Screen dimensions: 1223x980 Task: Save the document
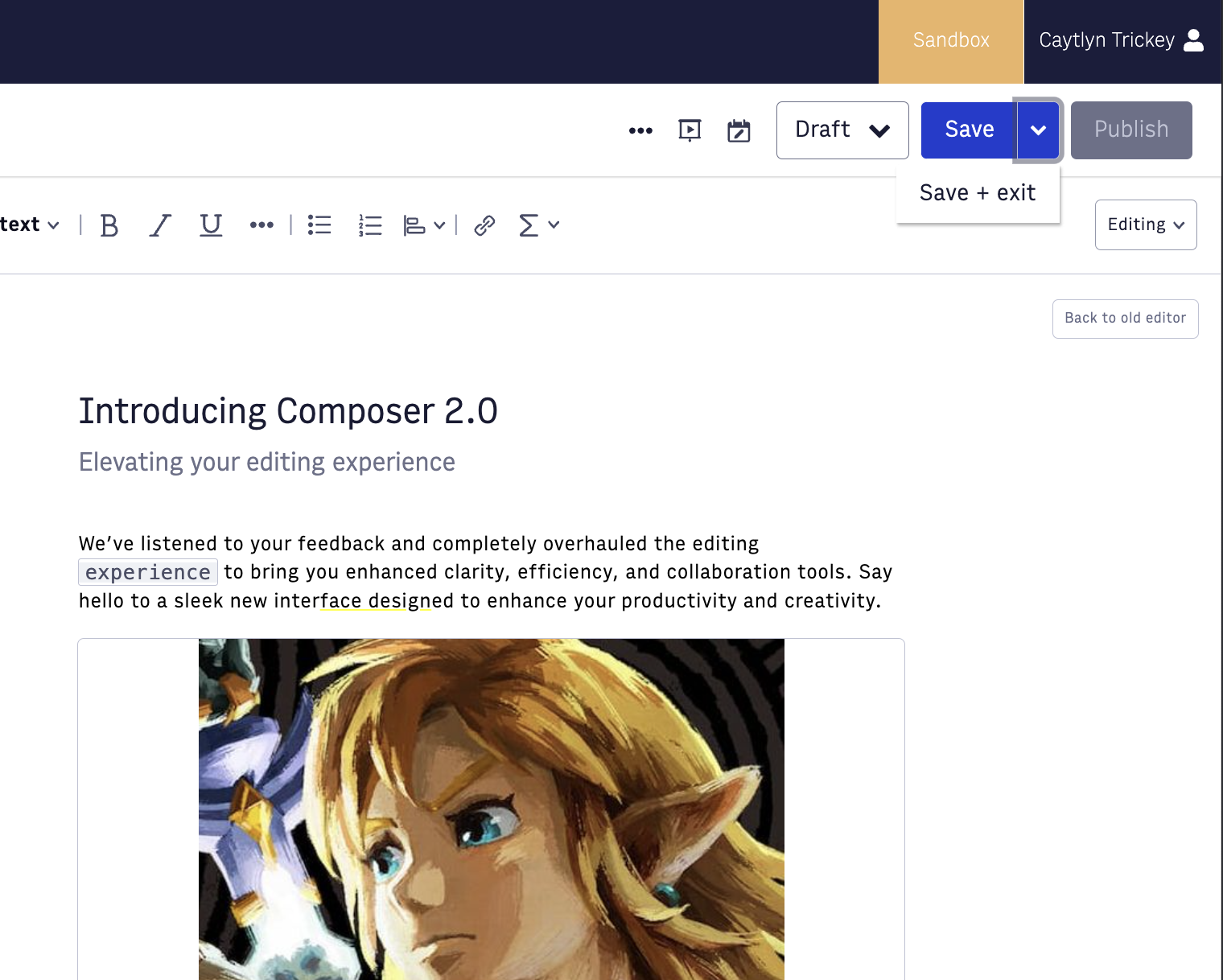pos(969,130)
